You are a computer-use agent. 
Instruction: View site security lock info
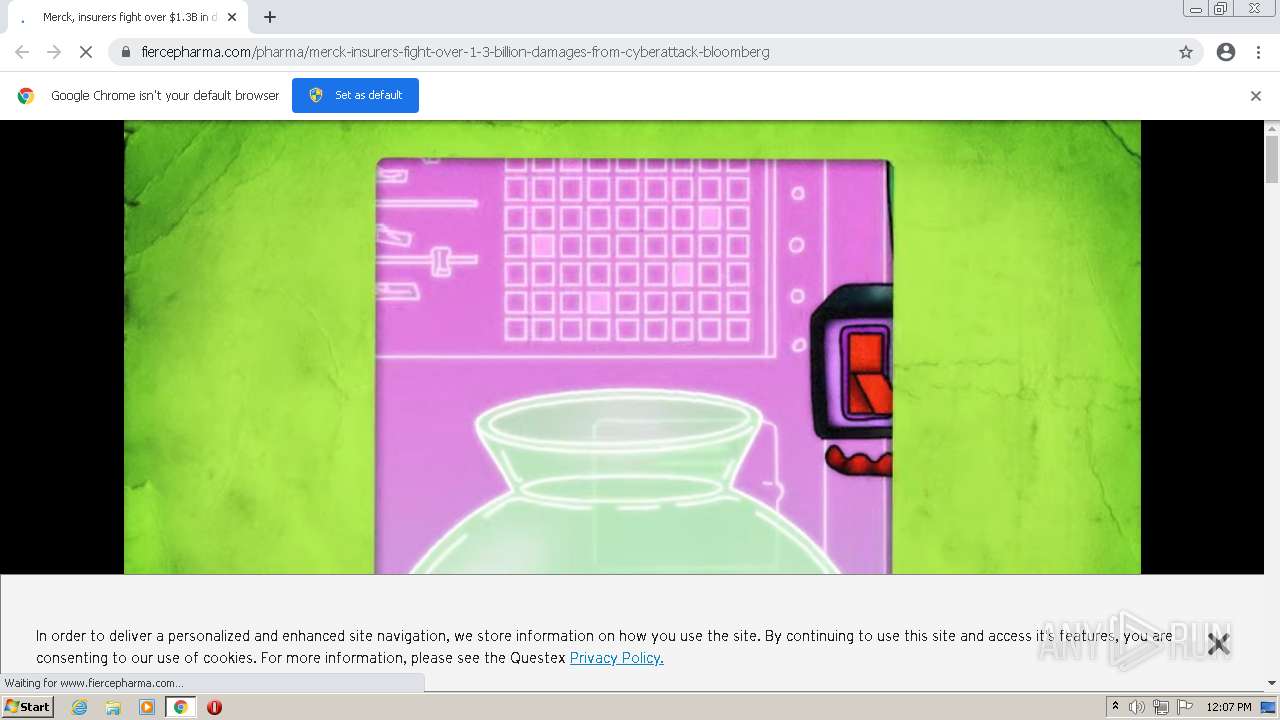pos(126,52)
